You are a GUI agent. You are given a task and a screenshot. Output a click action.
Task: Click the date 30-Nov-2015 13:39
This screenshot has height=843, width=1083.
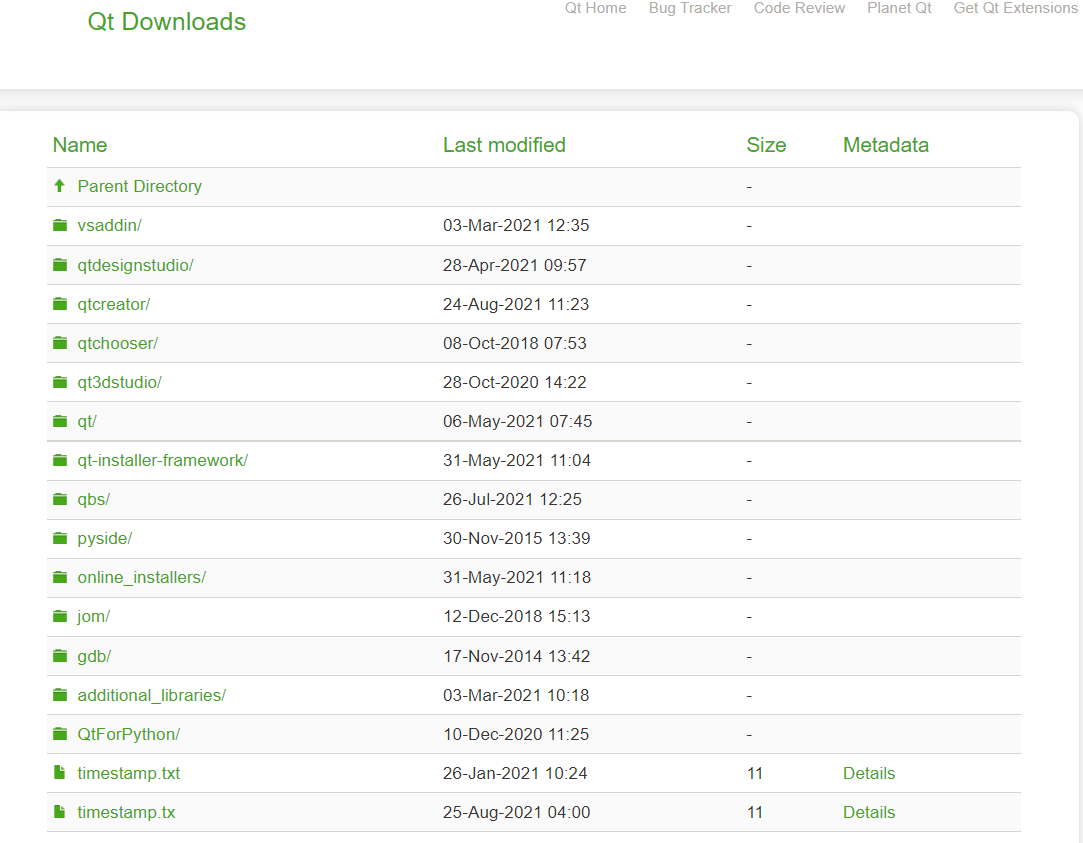(x=517, y=539)
